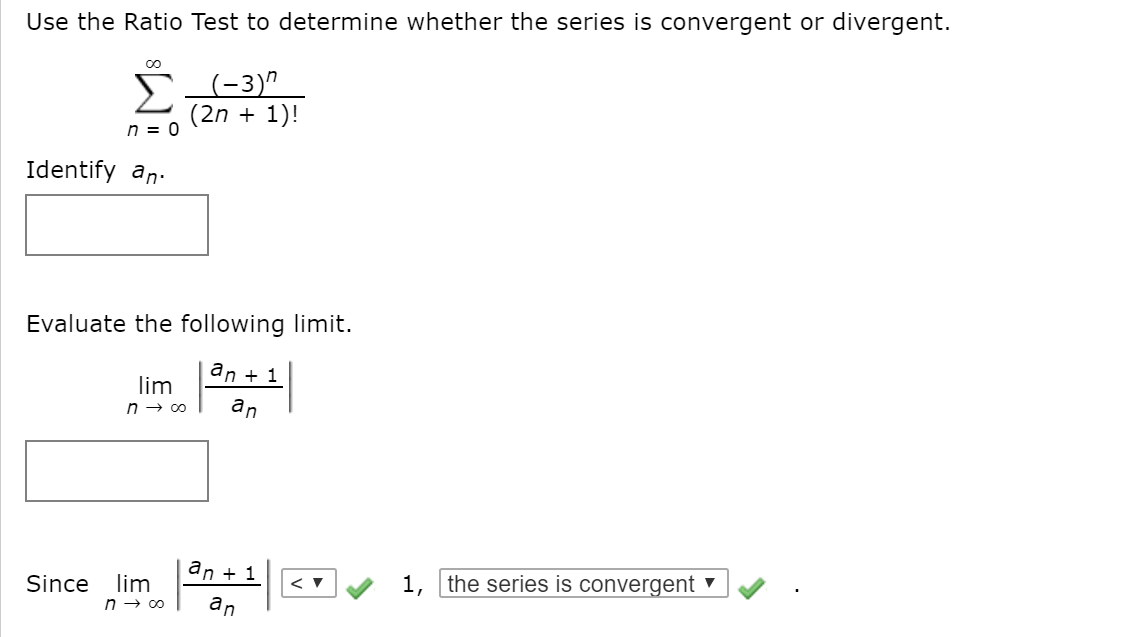Click the absolute value expression a n+1 over a n
1124x637 pixels.
tap(245, 388)
